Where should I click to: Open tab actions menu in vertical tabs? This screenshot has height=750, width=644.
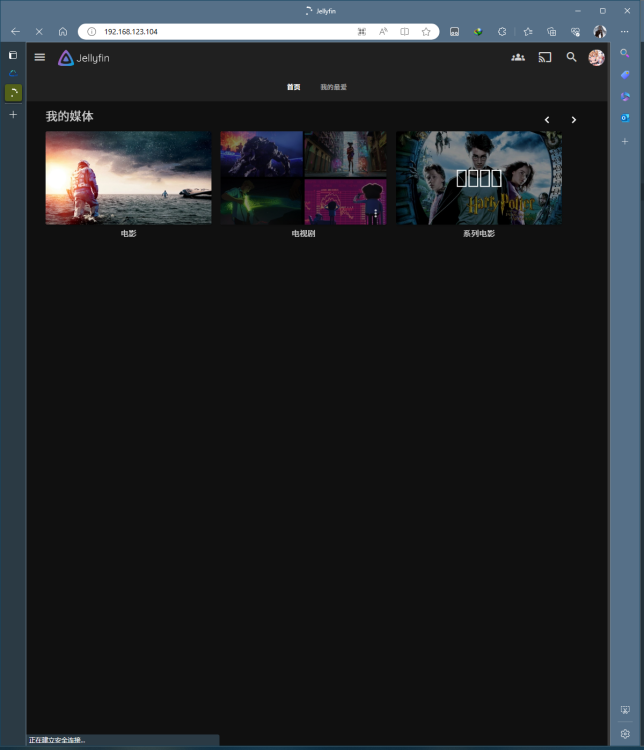(13, 55)
